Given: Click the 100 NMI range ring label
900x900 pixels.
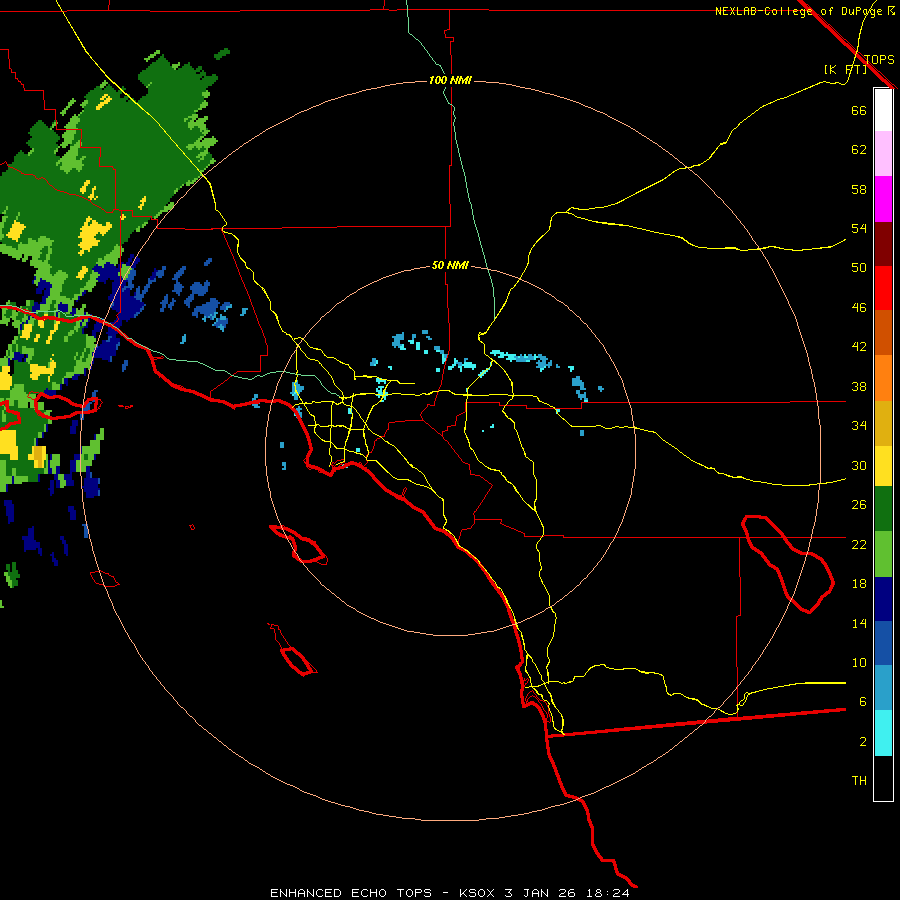Looking at the screenshot, I should click(x=450, y=80).
